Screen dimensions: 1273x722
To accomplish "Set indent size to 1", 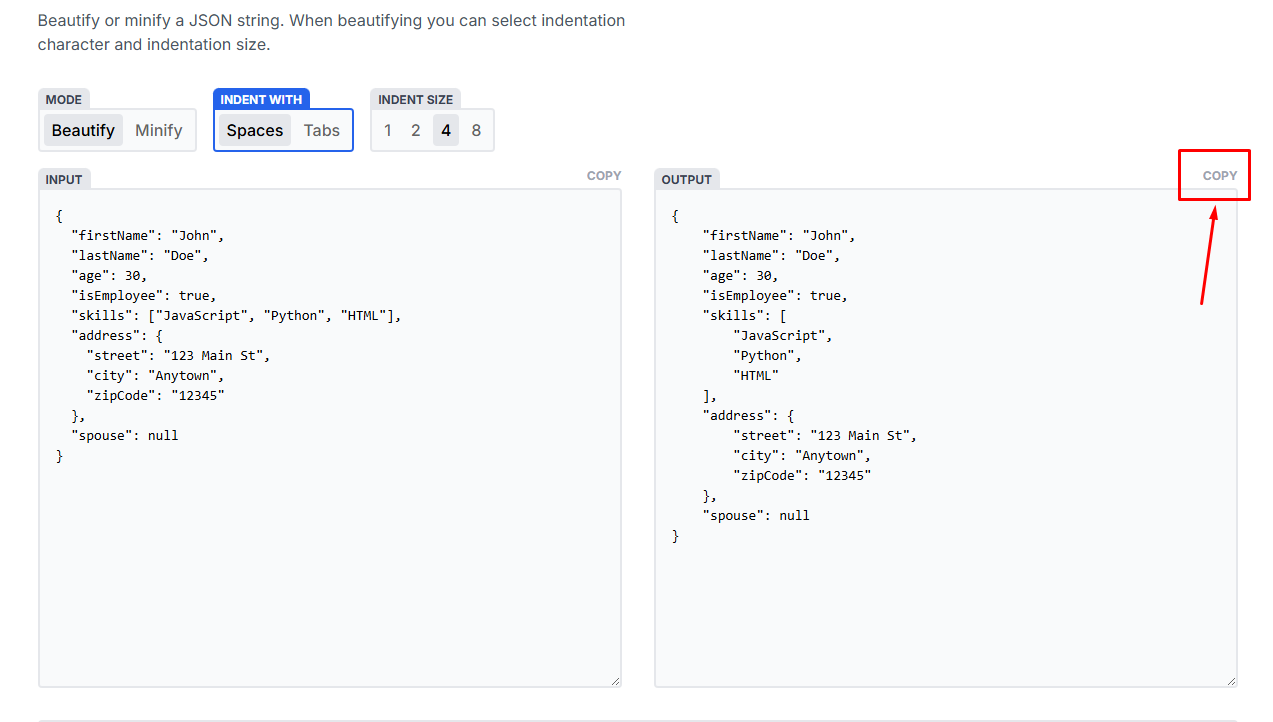I will [387, 130].
